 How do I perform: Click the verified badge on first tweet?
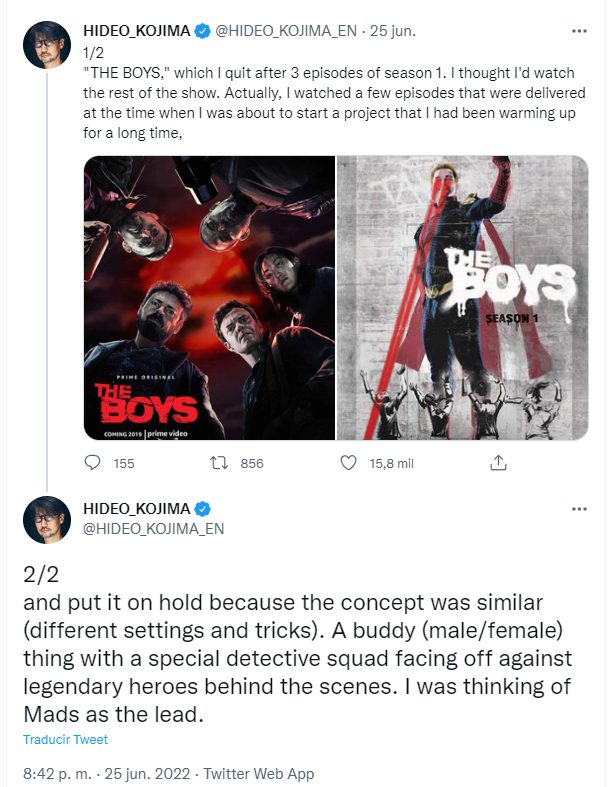point(203,32)
